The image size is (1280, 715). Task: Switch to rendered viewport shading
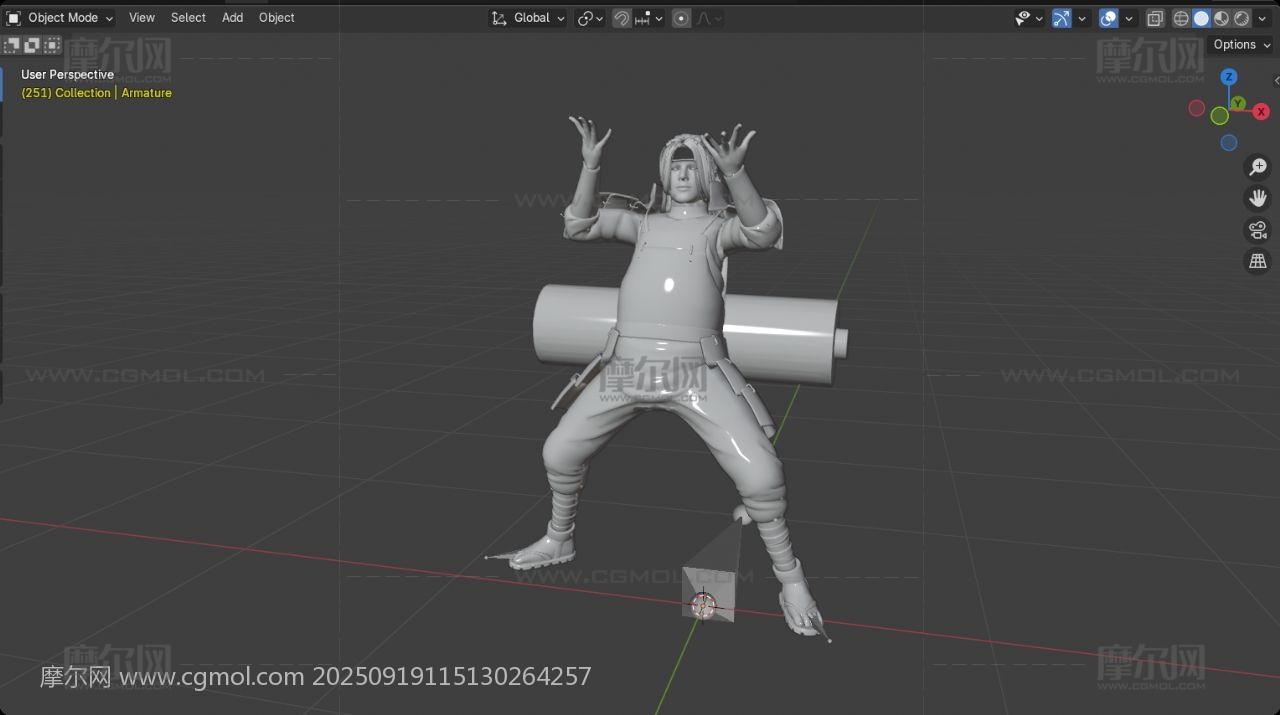[x=1241, y=18]
